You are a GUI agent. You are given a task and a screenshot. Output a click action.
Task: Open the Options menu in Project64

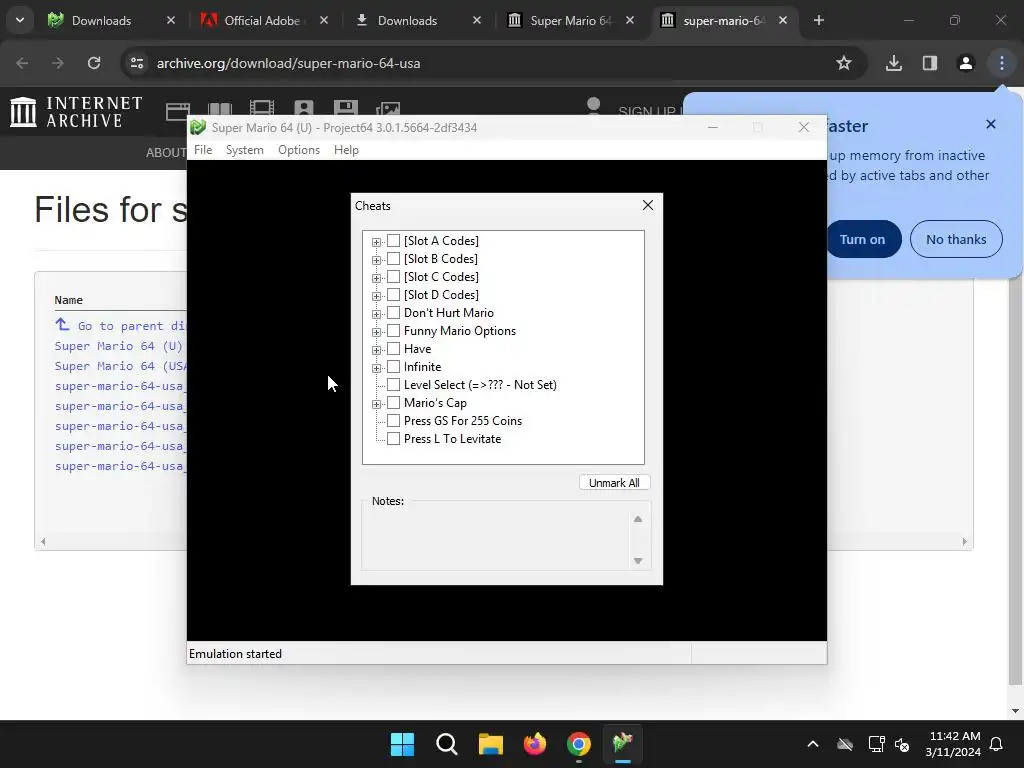299,150
